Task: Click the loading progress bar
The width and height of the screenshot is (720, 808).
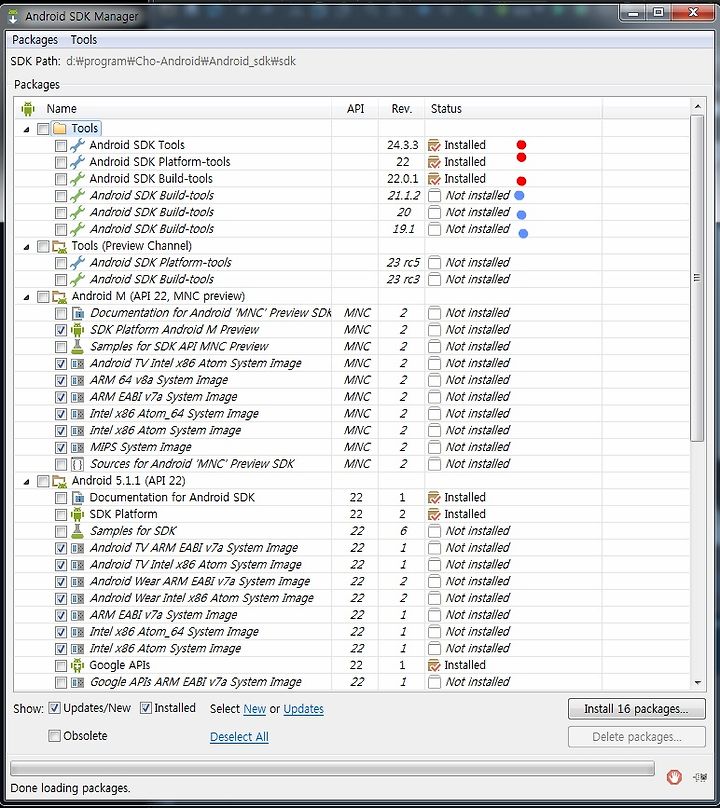Action: point(332,769)
